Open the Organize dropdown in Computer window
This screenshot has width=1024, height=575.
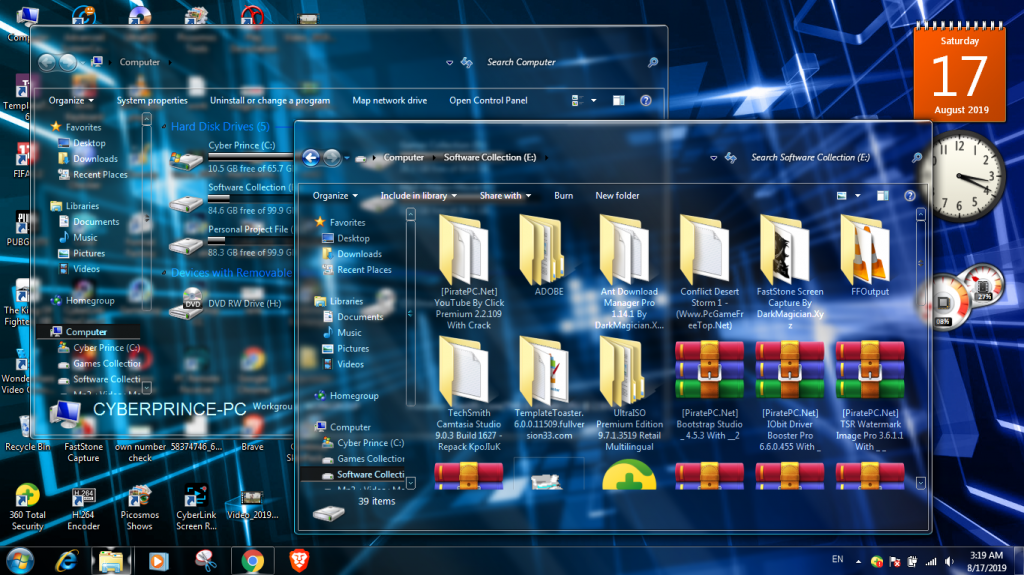[71, 101]
